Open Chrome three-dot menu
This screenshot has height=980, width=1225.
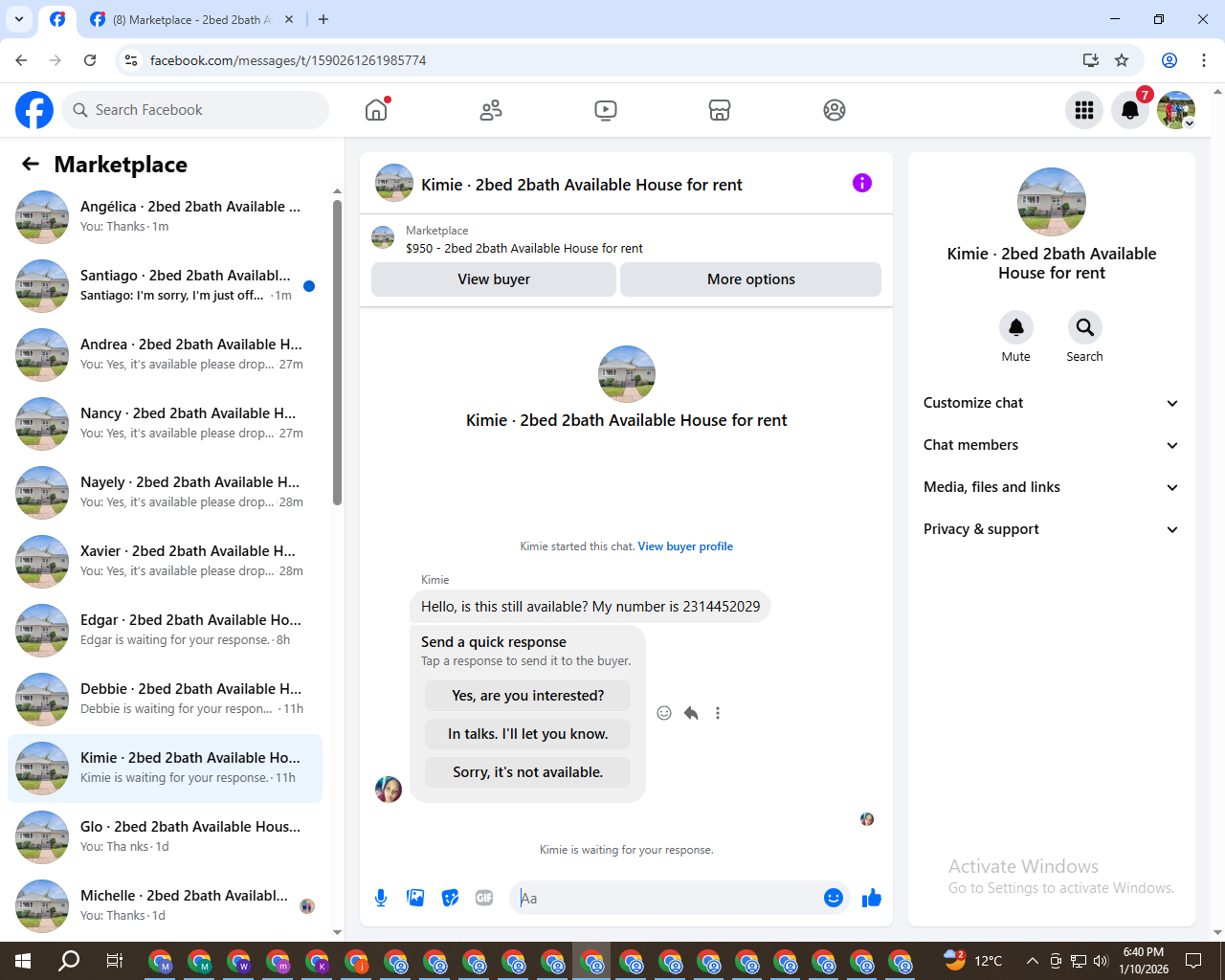[x=1204, y=60]
